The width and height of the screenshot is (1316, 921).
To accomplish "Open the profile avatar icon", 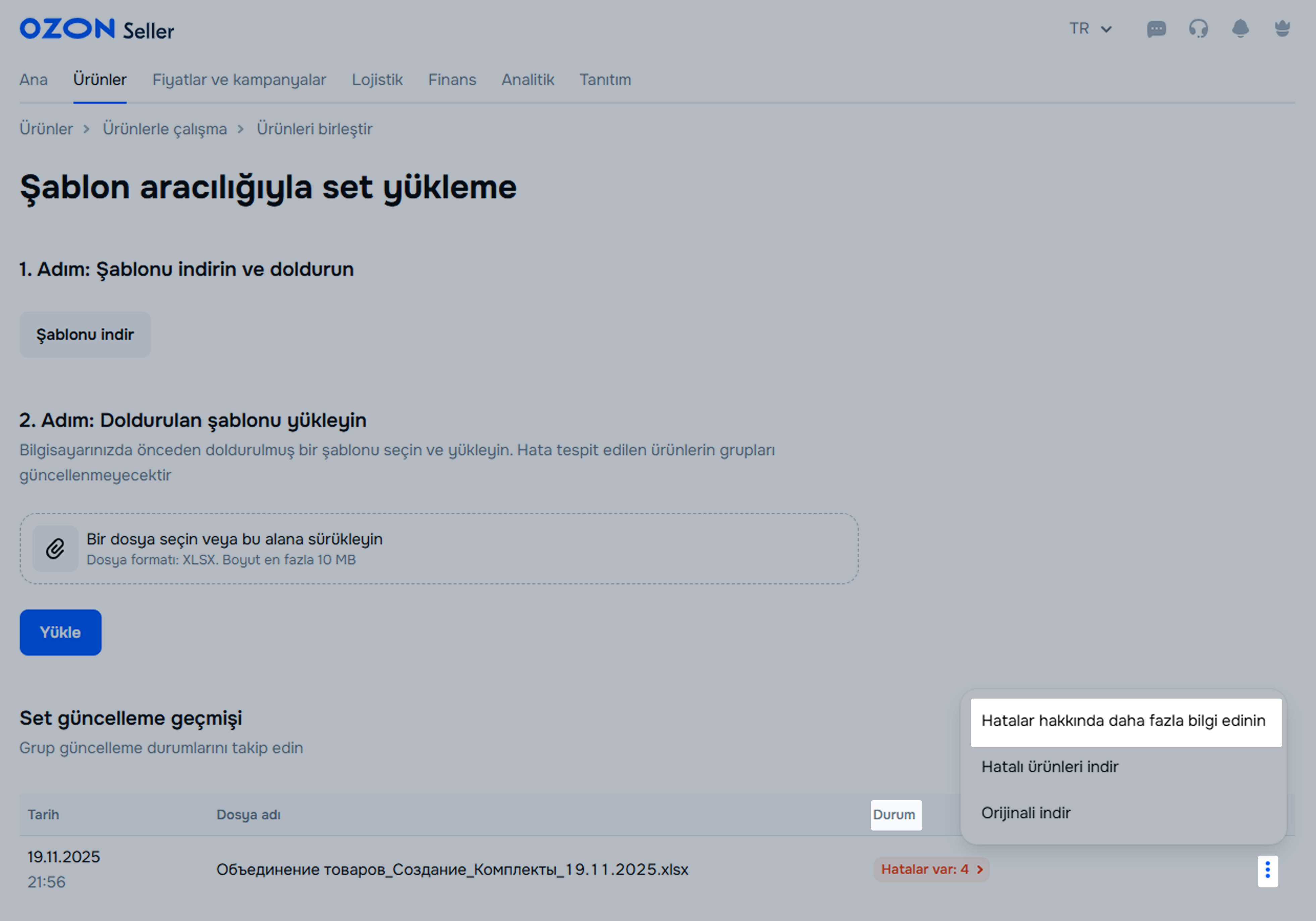I will pos(1281,29).
